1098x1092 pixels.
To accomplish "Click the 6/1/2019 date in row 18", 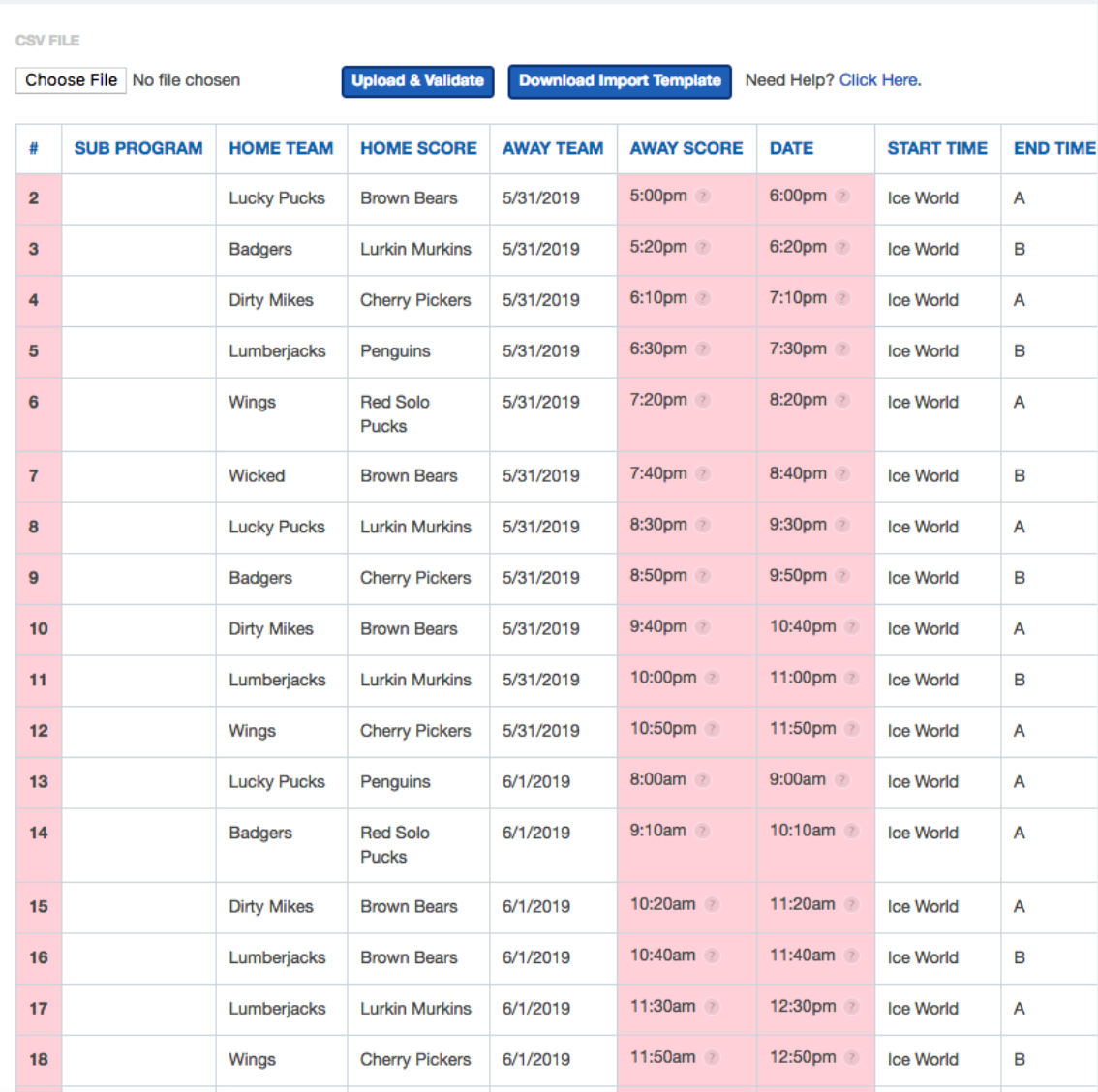I will coord(535,1060).
